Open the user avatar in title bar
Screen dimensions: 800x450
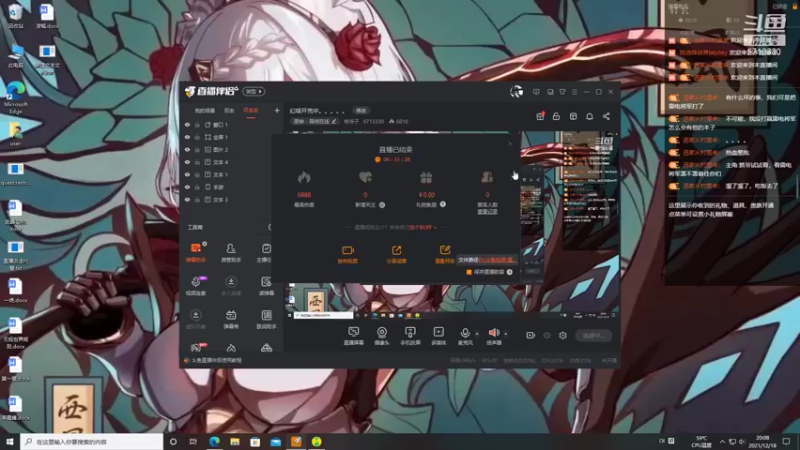pos(516,91)
